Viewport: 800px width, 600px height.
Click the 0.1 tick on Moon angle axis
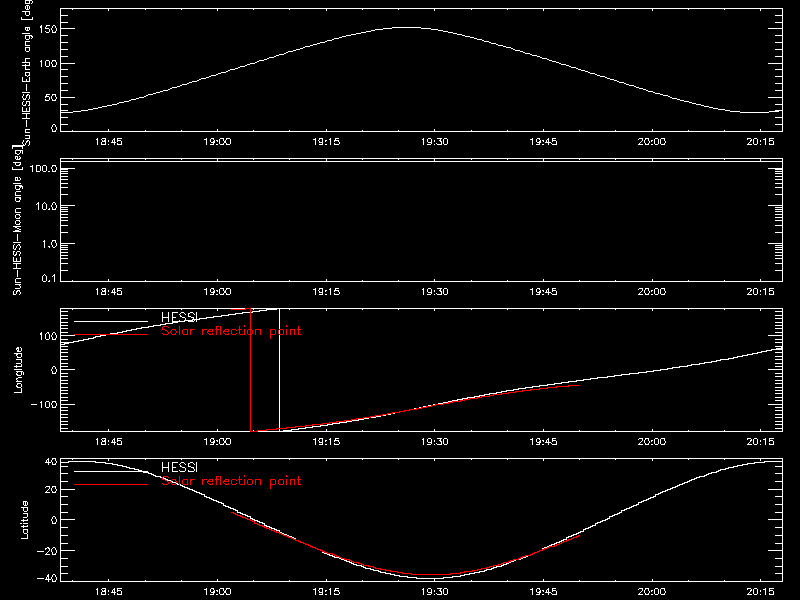[x=49, y=278]
